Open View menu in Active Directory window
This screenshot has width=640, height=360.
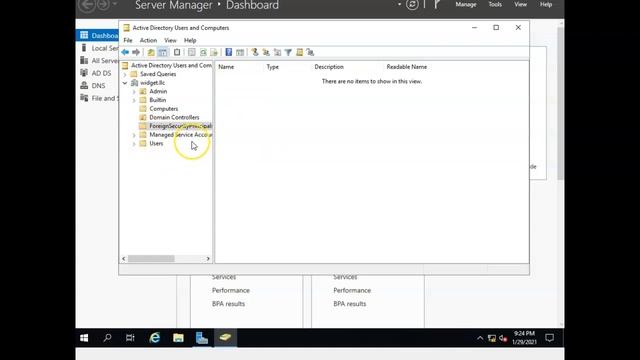[170, 40]
